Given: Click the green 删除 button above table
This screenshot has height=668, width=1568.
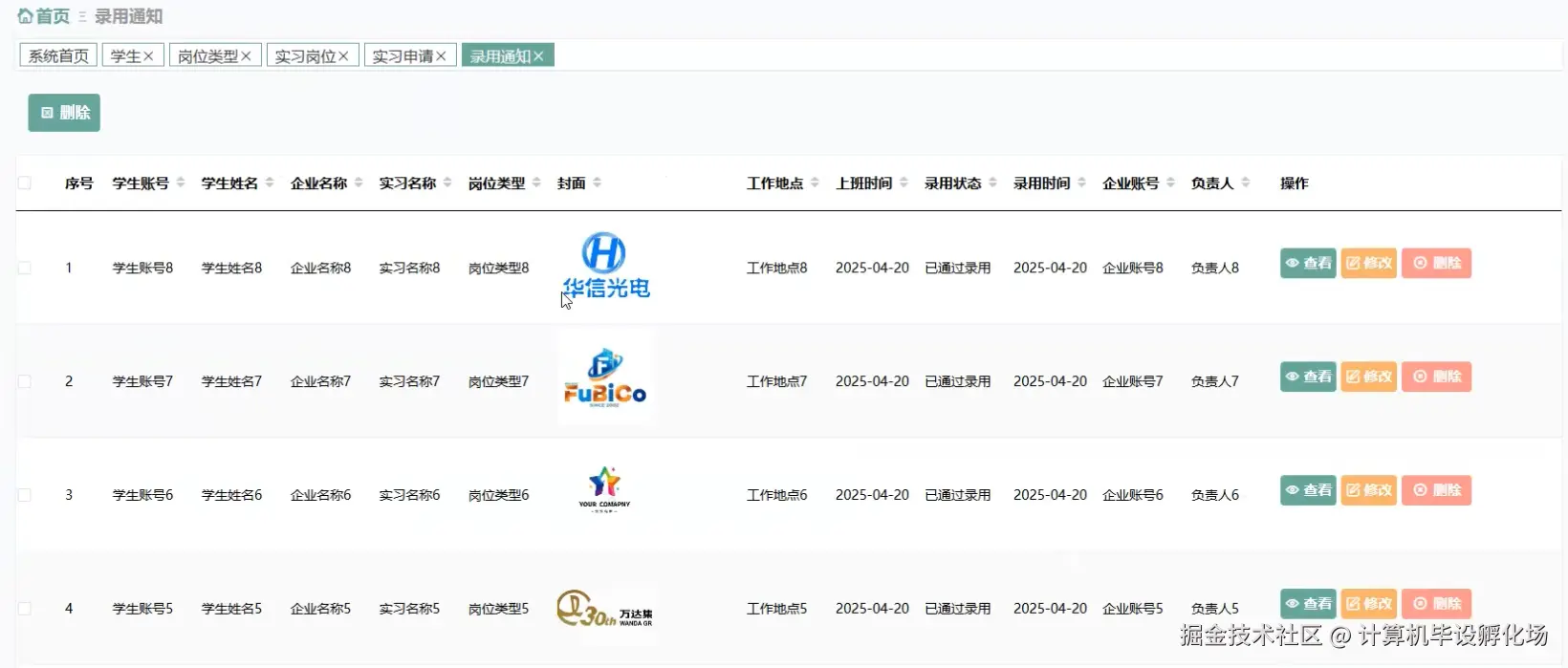Looking at the screenshot, I should tap(64, 113).
